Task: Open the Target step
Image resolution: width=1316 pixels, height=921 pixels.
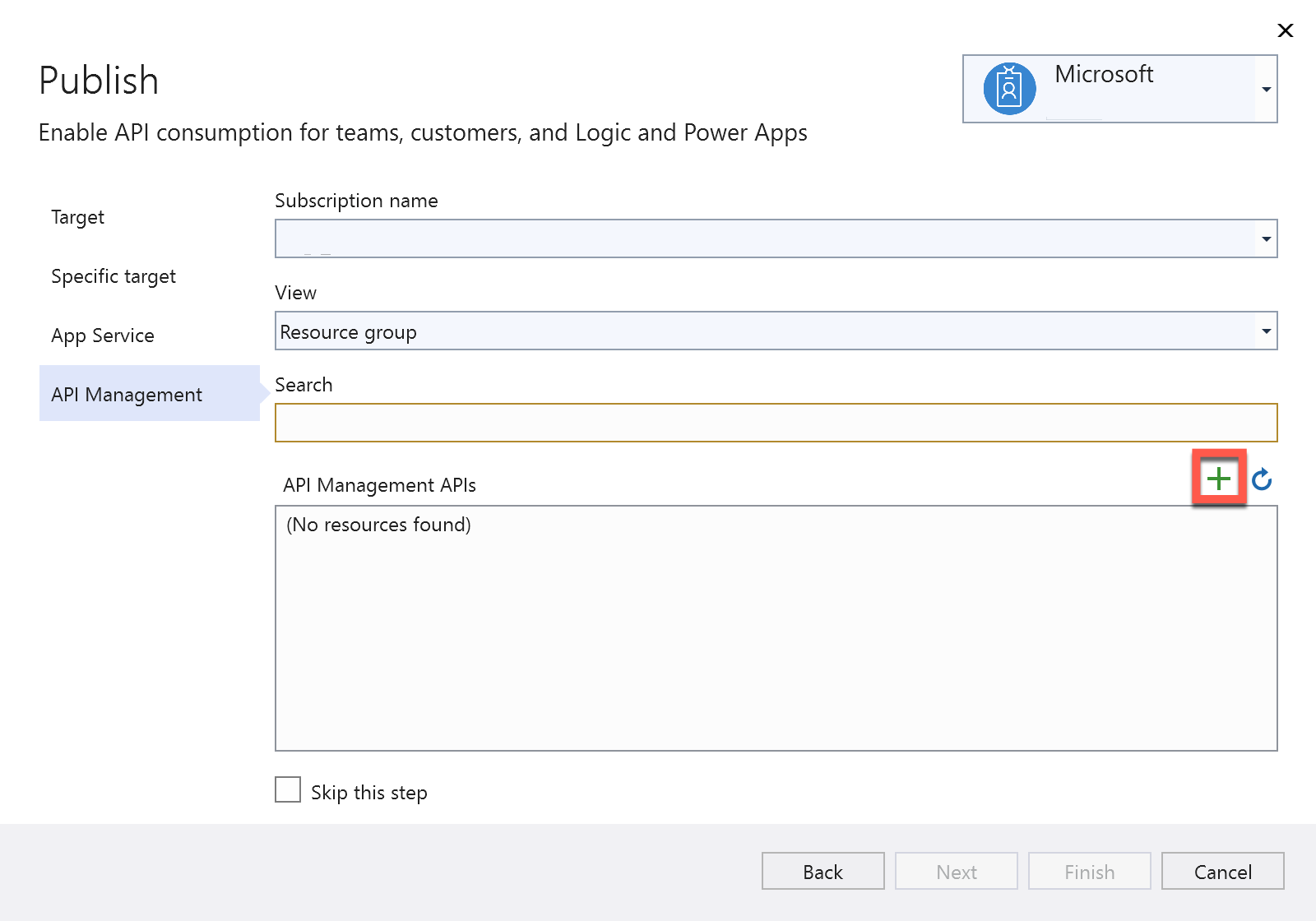Action: coord(77,217)
